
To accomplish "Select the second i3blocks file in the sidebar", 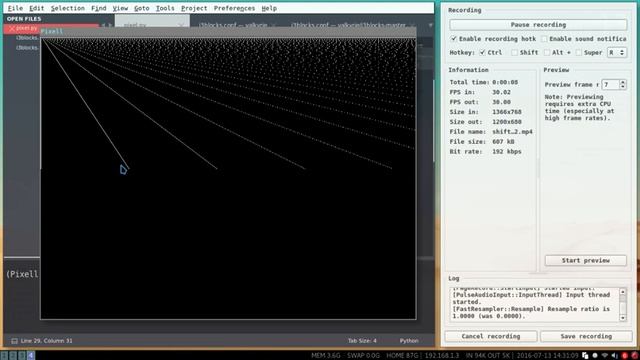I will (x=27, y=48).
